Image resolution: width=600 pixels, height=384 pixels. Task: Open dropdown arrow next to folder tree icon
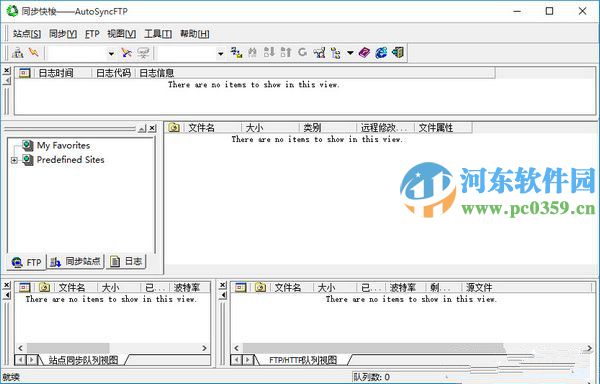click(x=350, y=53)
